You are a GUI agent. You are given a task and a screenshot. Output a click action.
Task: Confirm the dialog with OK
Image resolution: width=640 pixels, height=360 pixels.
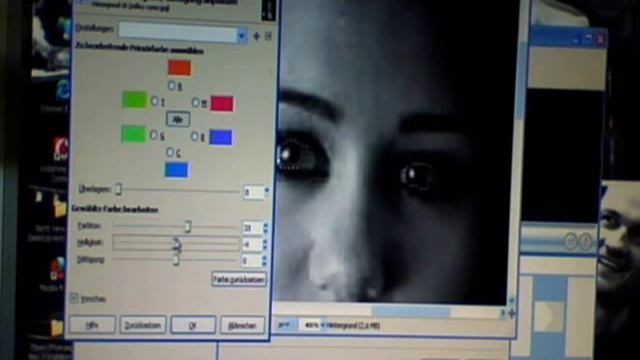pyautogui.click(x=193, y=325)
